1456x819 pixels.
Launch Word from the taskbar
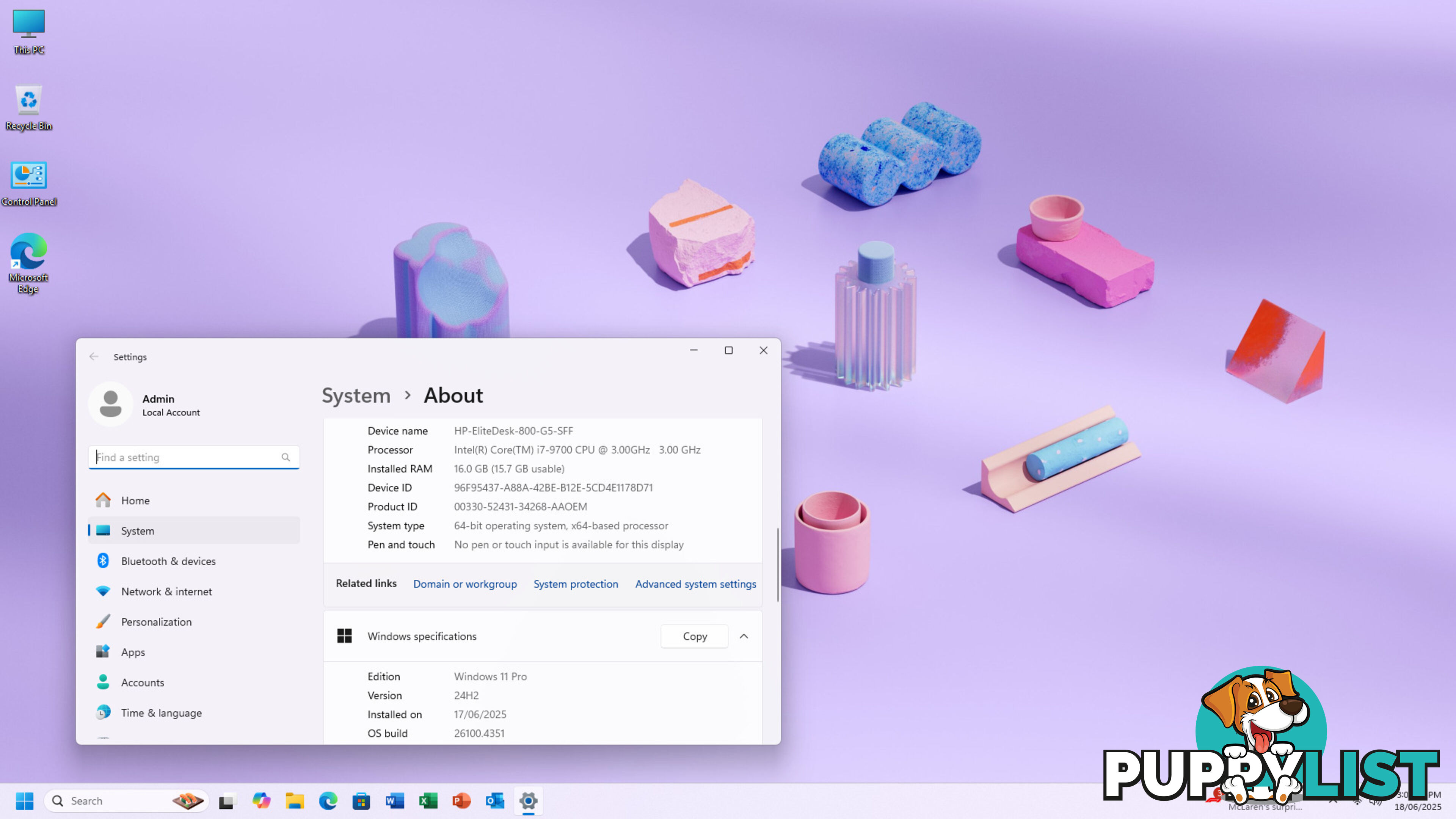coord(394,801)
